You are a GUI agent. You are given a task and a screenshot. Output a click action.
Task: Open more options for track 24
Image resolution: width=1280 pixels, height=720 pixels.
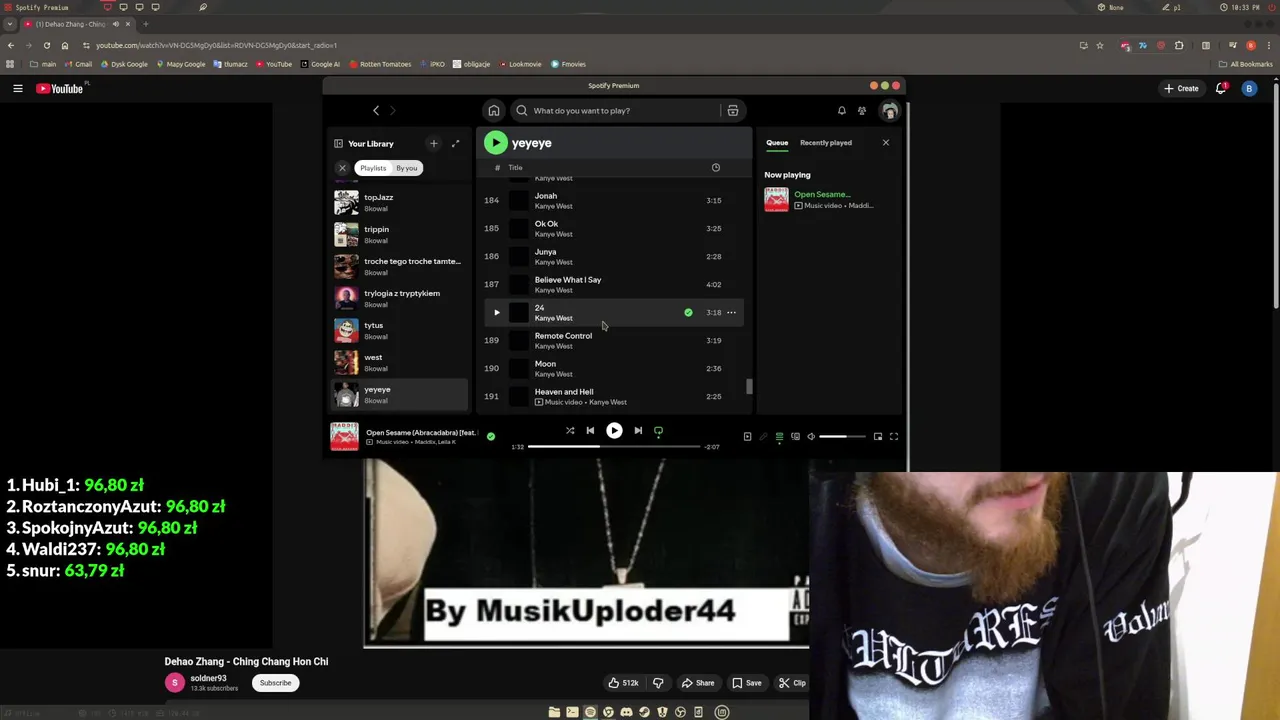[x=731, y=313]
